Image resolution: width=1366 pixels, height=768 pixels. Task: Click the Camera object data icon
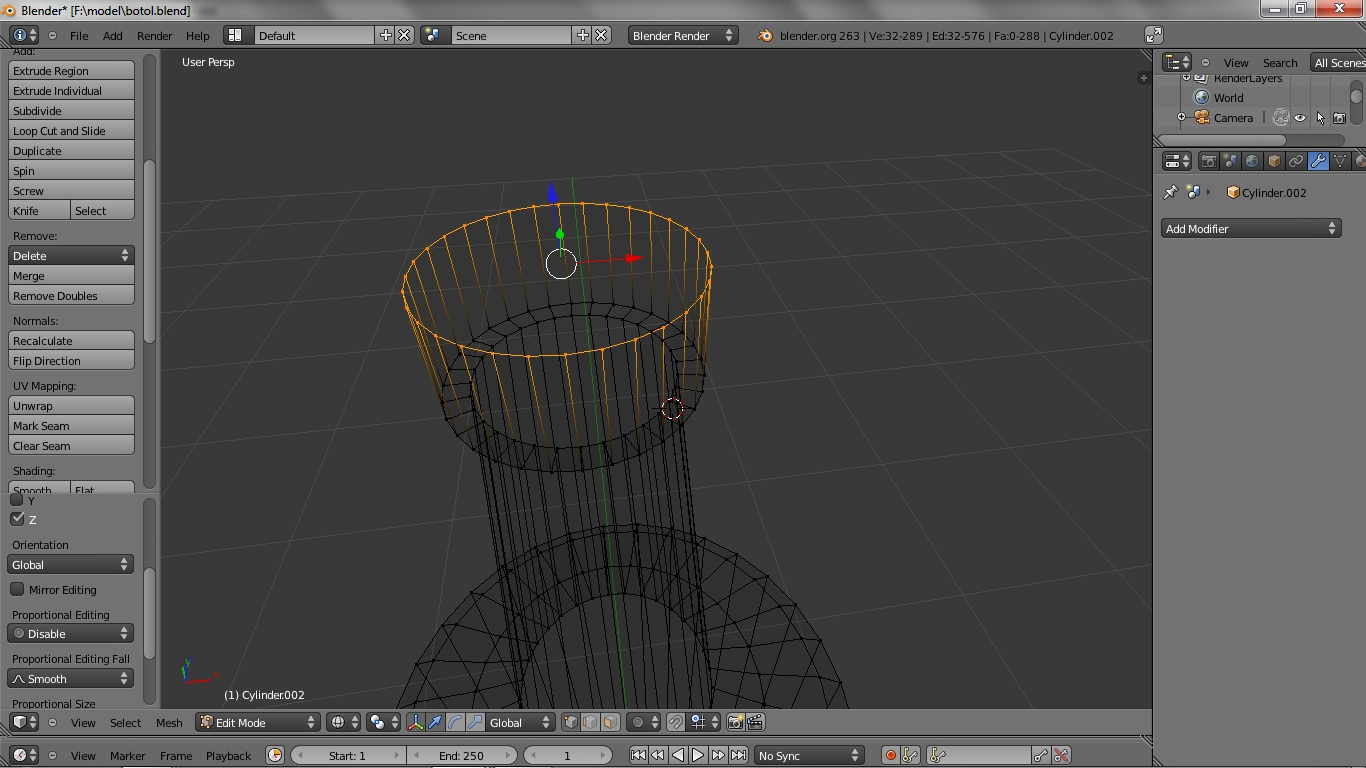1281,118
